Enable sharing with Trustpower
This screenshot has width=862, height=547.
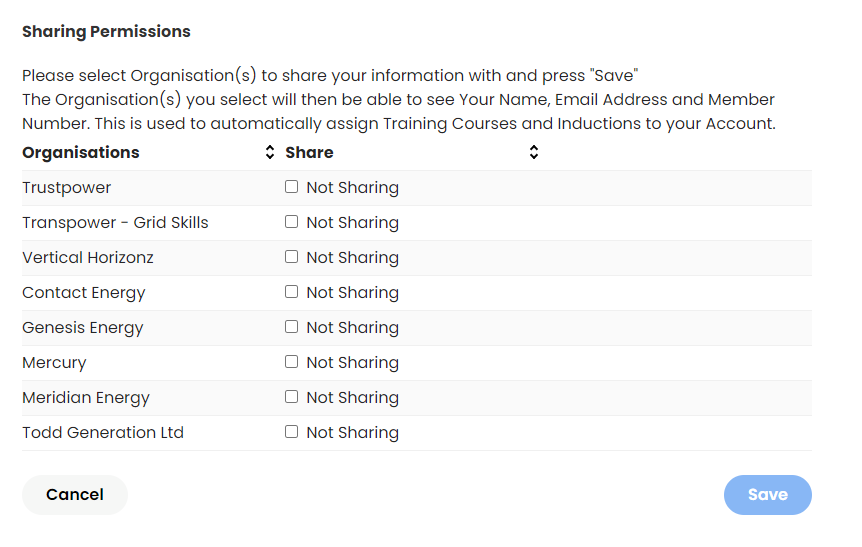click(292, 187)
